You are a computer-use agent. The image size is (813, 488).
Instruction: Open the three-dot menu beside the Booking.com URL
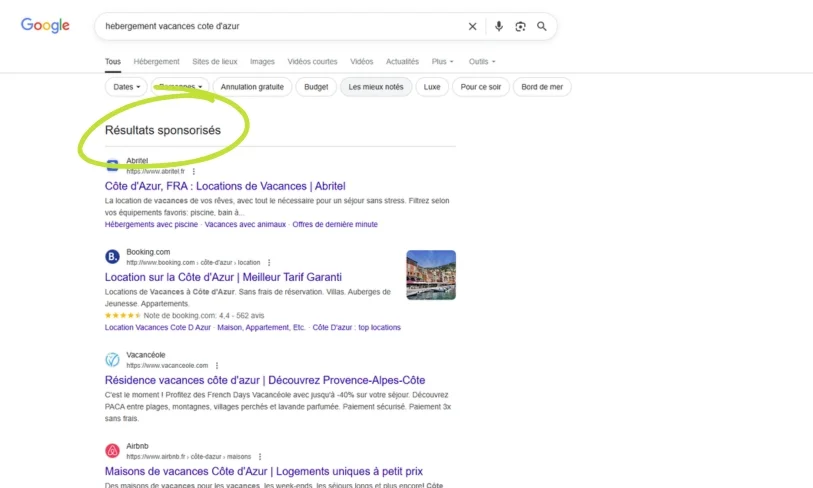point(269,262)
